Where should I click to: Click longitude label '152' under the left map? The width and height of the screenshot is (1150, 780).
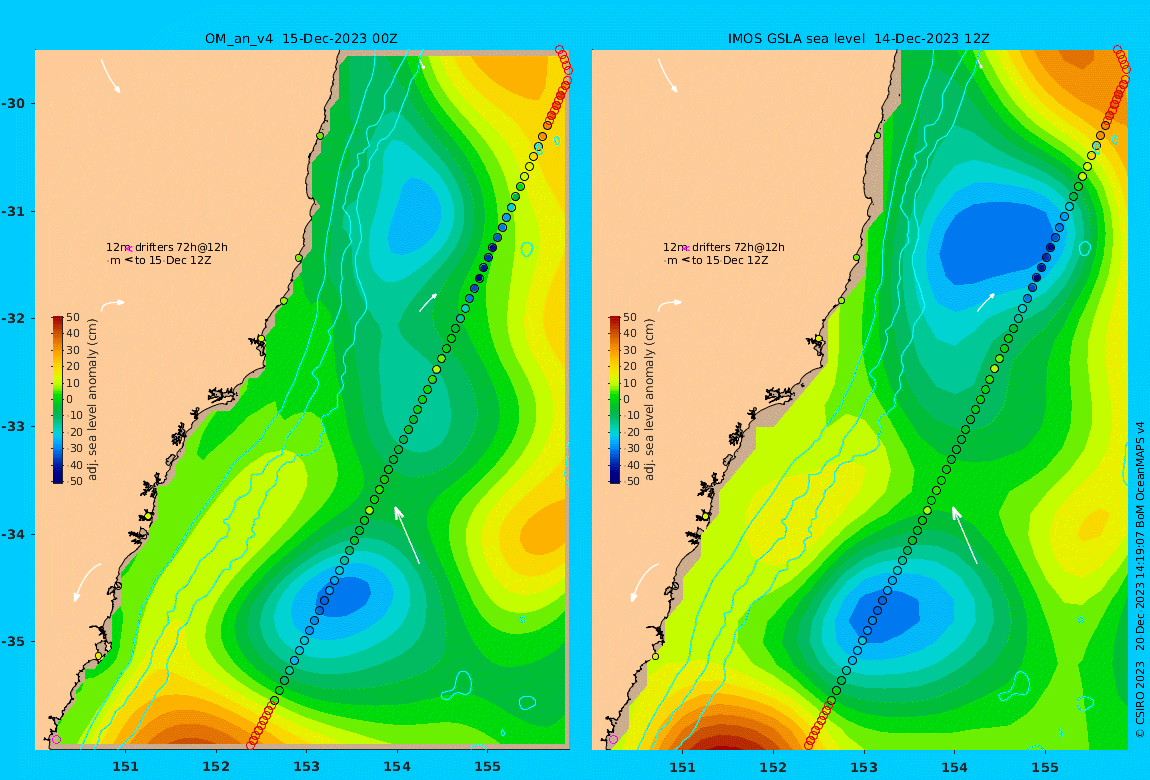pos(216,767)
